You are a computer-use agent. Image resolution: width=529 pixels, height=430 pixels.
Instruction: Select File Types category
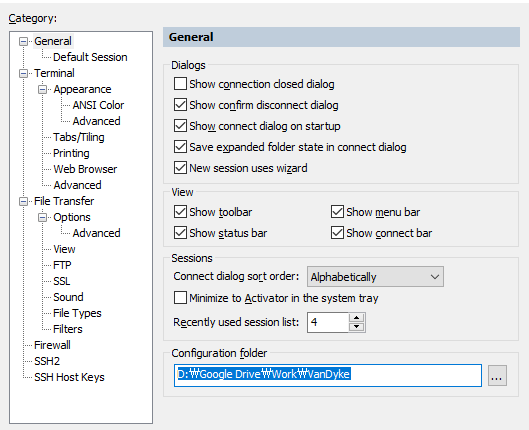pos(77,313)
